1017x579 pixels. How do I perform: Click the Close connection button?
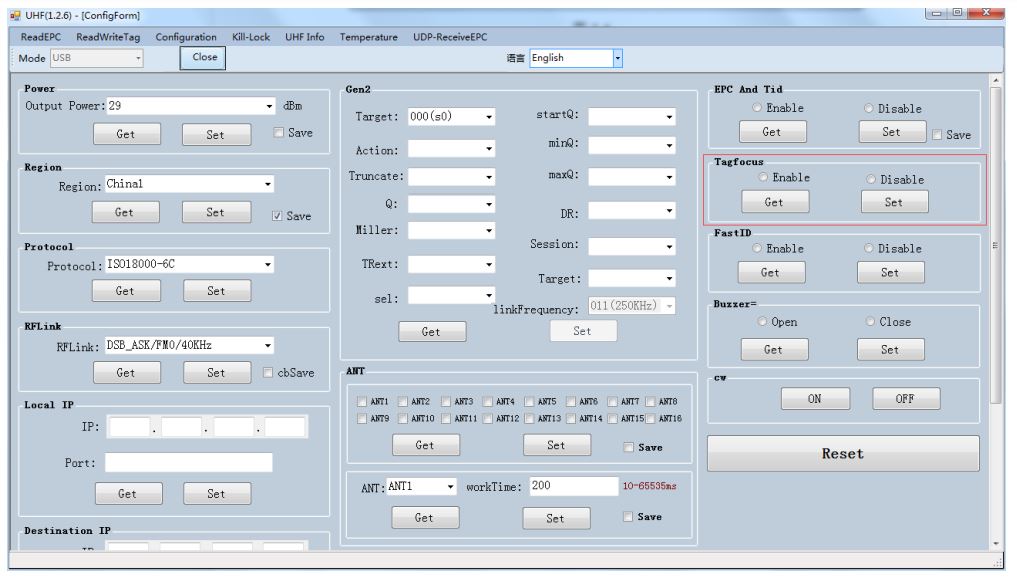[x=204, y=58]
